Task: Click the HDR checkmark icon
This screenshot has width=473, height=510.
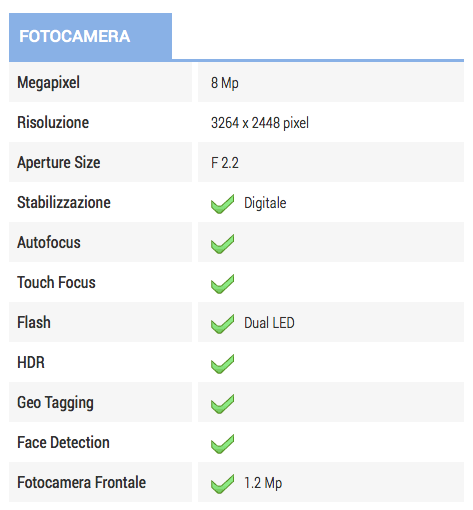Action: [x=222, y=364]
